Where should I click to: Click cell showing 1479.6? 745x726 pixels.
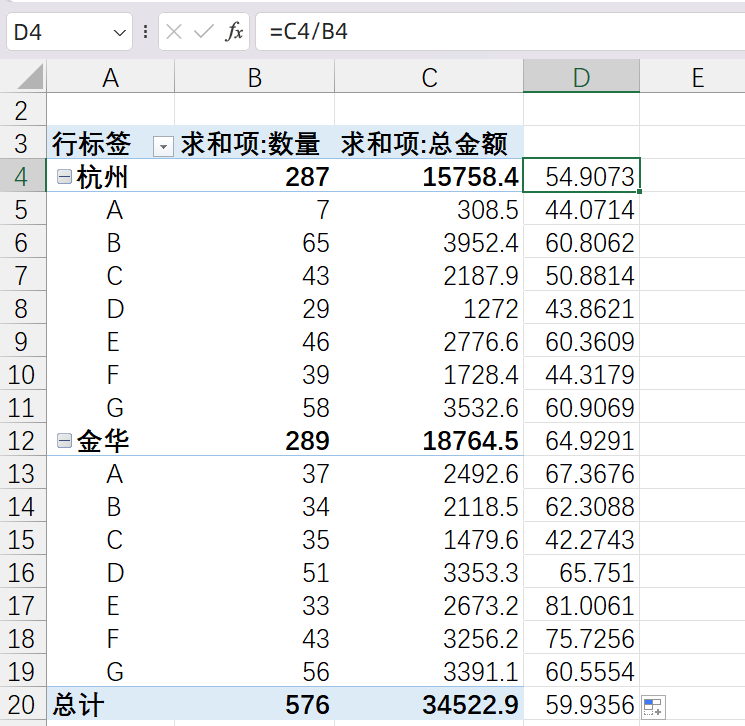coord(429,539)
